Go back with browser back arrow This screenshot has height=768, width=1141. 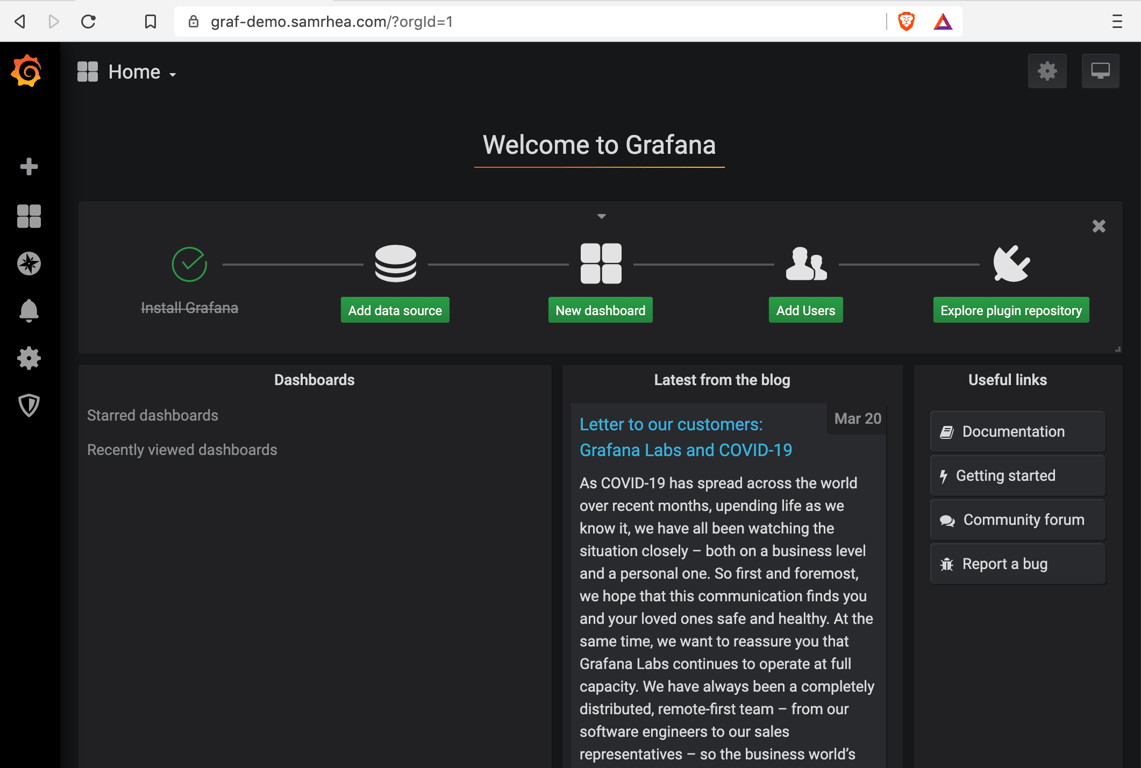20,22
